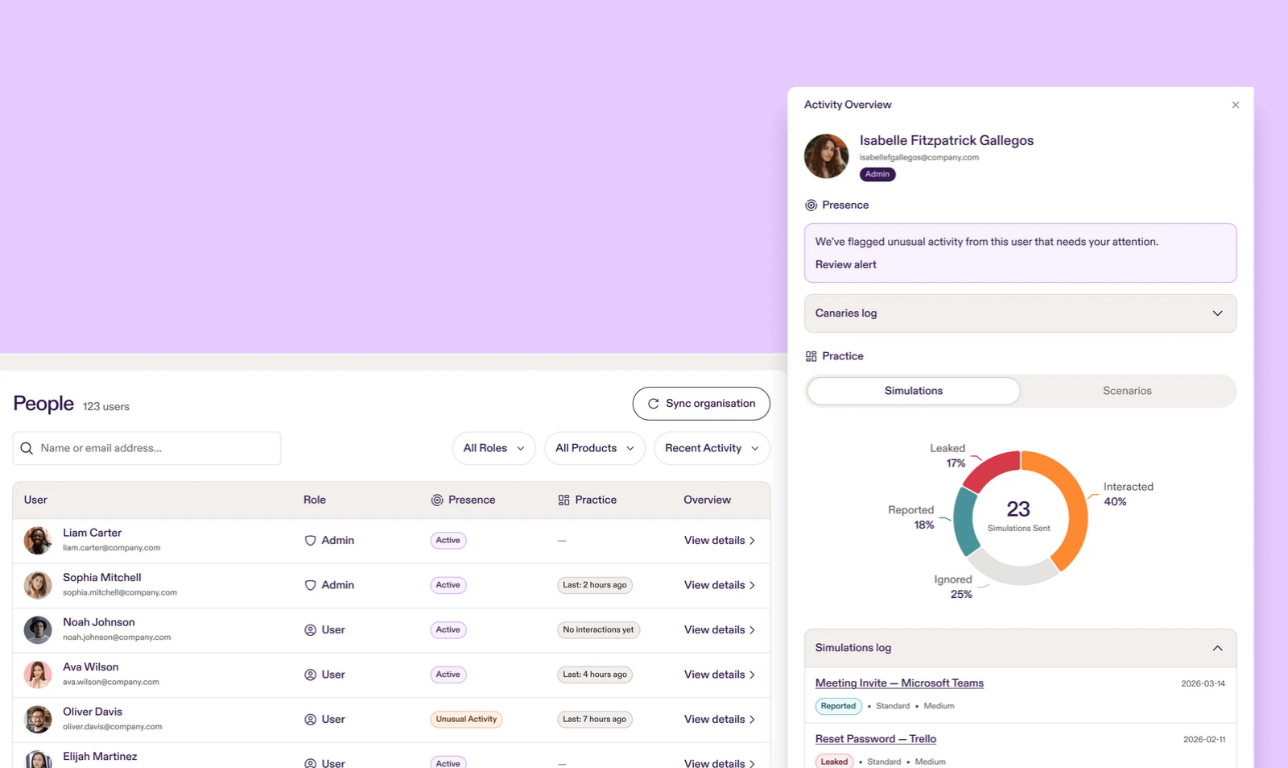This screenshot has width=1288, height=768.
Task: Click the Unusual Activity badge for Oliver Davis
Action: point(466,720)
